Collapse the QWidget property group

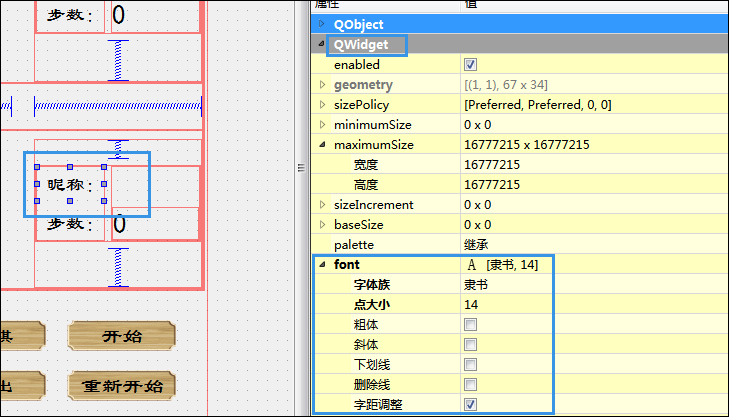coord(321,44)
